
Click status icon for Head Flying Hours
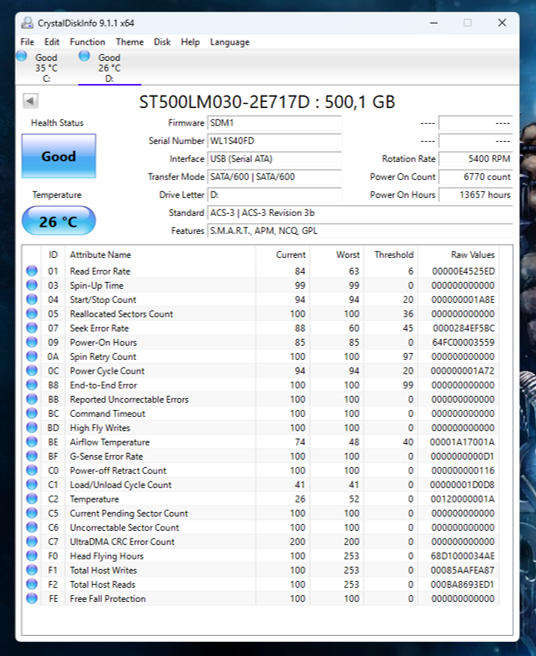coord(32,555)
